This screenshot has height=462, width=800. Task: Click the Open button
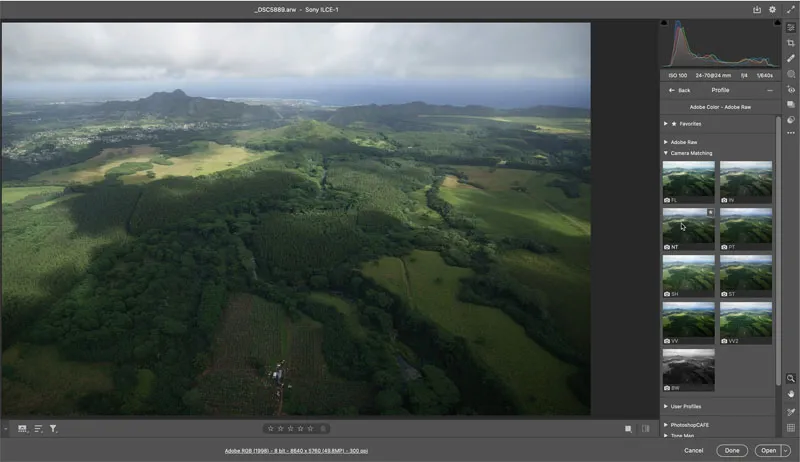(x=768, y=450)
